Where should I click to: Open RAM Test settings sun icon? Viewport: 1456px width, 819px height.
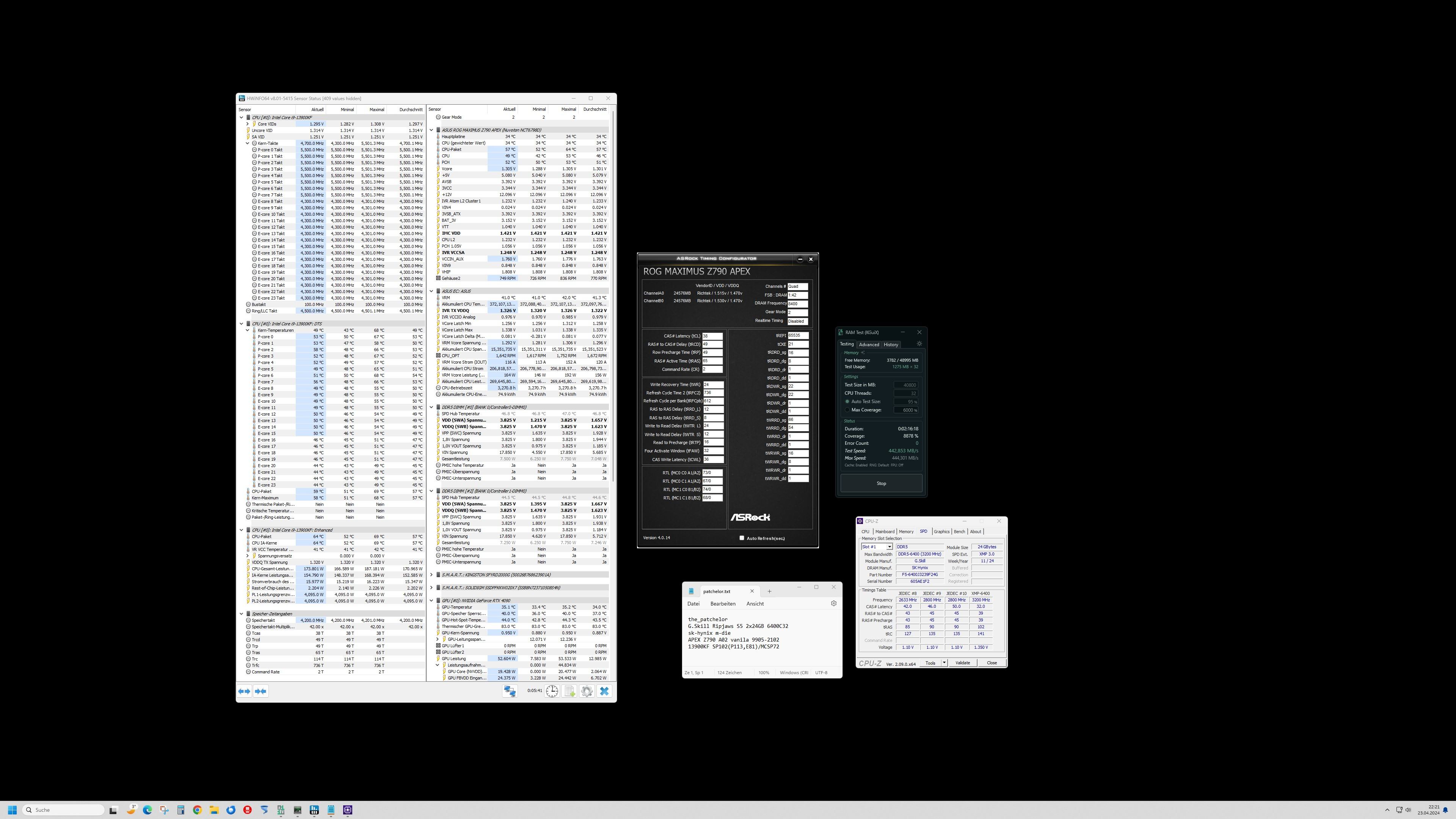[x=919, y=344]
